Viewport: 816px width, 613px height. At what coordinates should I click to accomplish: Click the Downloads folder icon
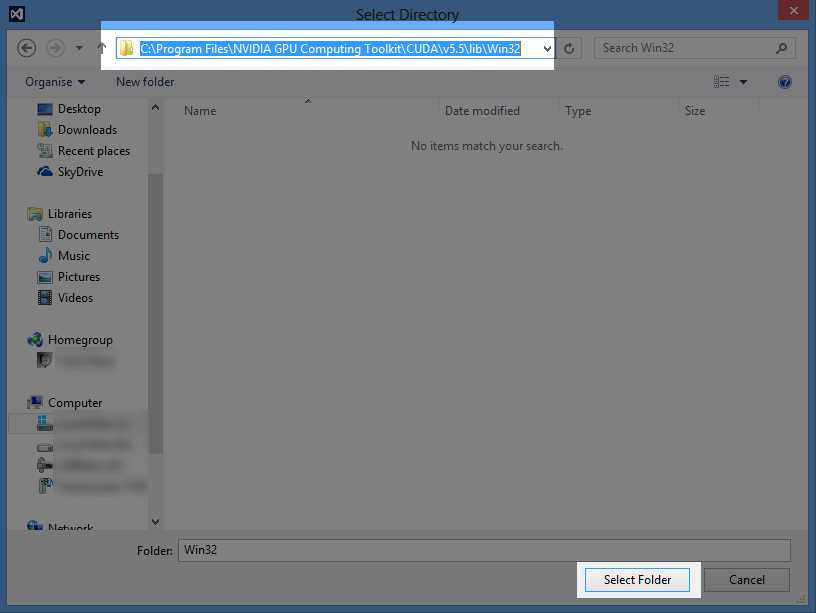[x=45, y=130]
